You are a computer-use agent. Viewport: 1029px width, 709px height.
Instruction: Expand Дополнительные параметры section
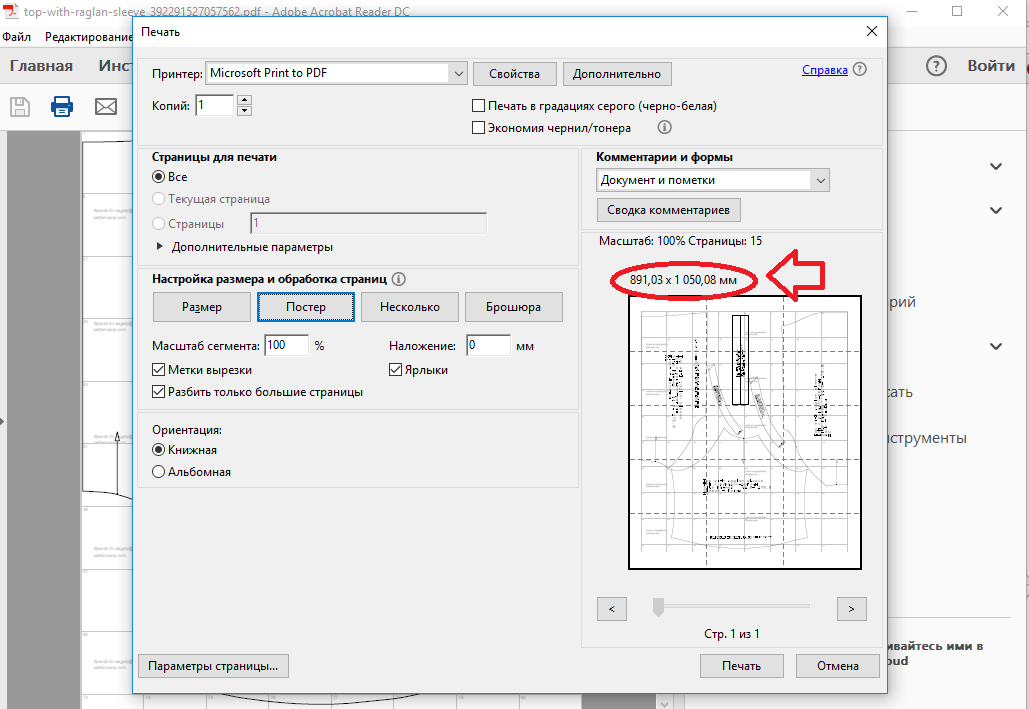[159, 247]
